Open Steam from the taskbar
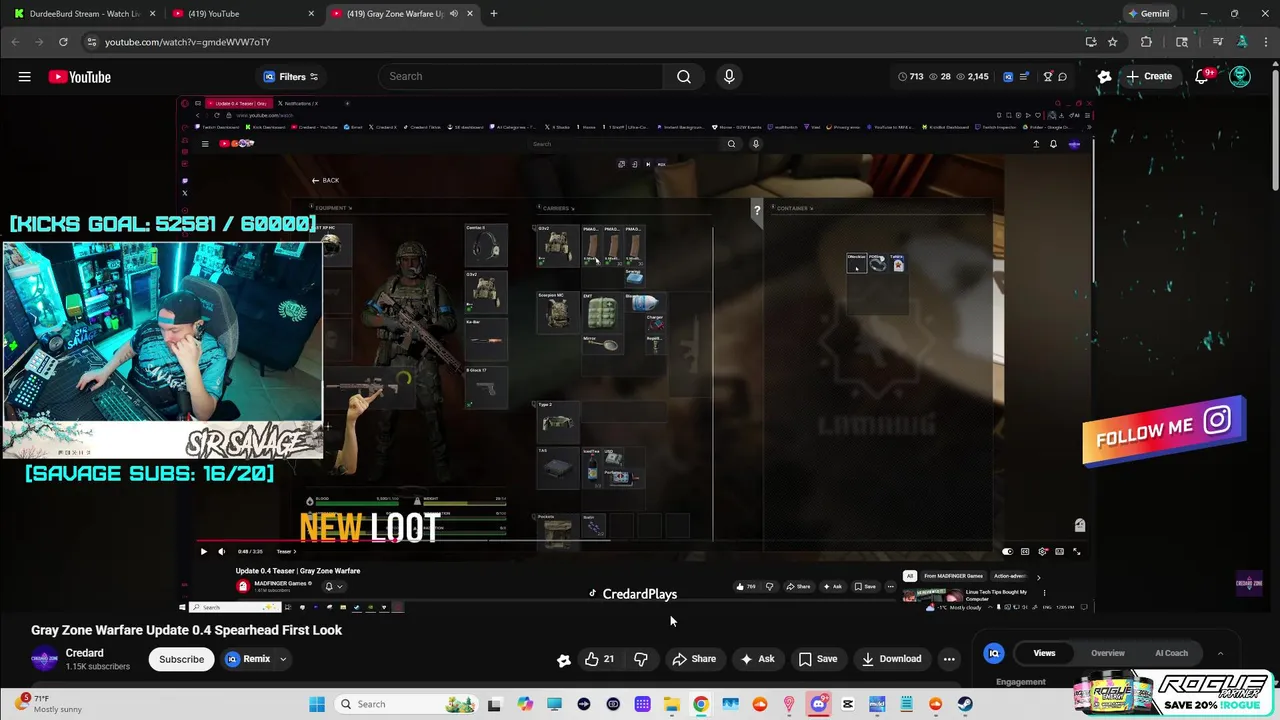1280x720 pixels. pos(965,704)
